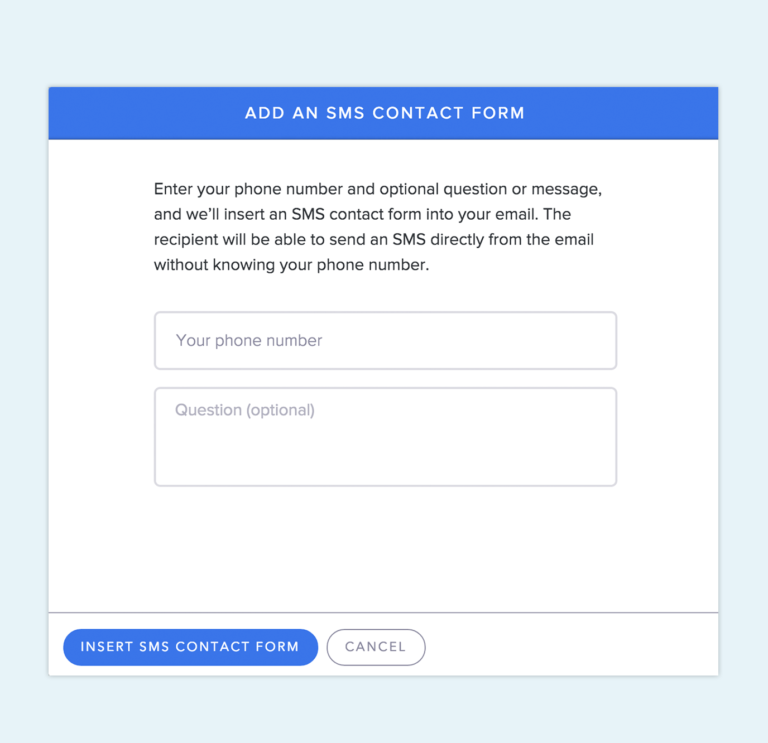Click the light blue background outside the dialog
This screenshot has height=743, width=768.
coord(384,42)
